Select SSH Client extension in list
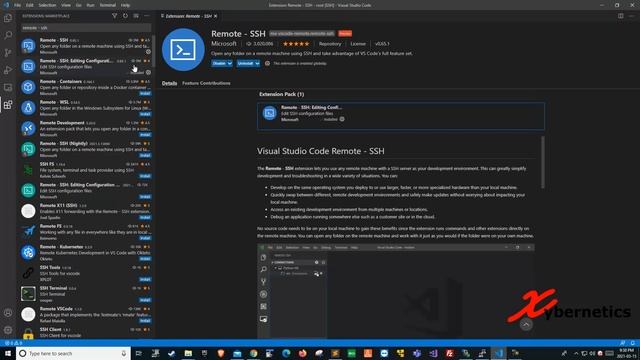Image resolution: width=640 pixels, height=360 pixels. 86,332
